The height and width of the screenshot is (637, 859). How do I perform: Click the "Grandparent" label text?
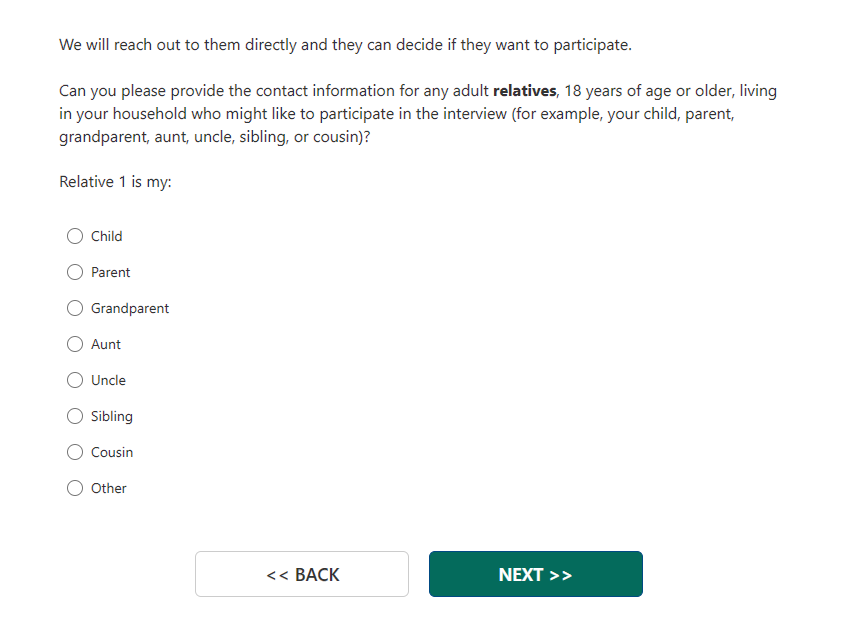pos(130,308)
